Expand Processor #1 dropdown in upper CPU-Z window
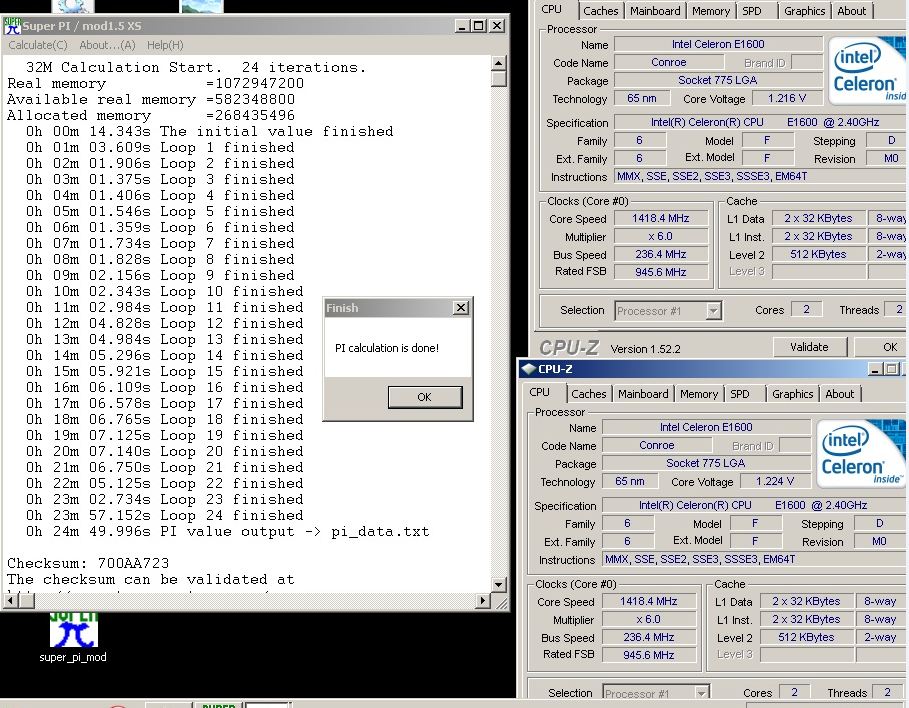 pos(714,311)
